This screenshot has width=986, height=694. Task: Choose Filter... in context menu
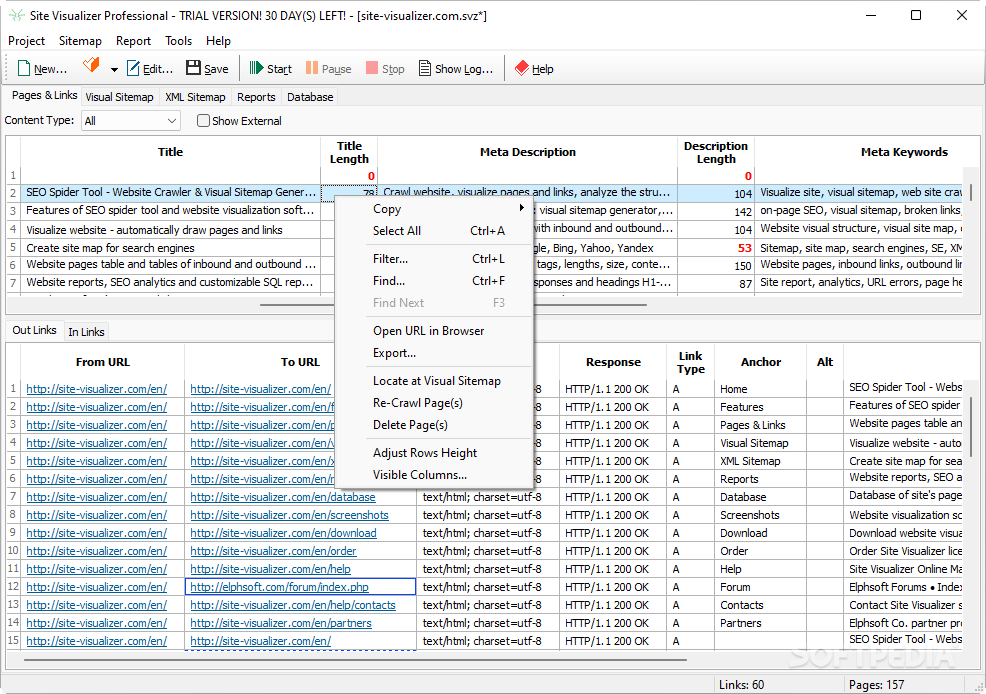click(434, 259)
